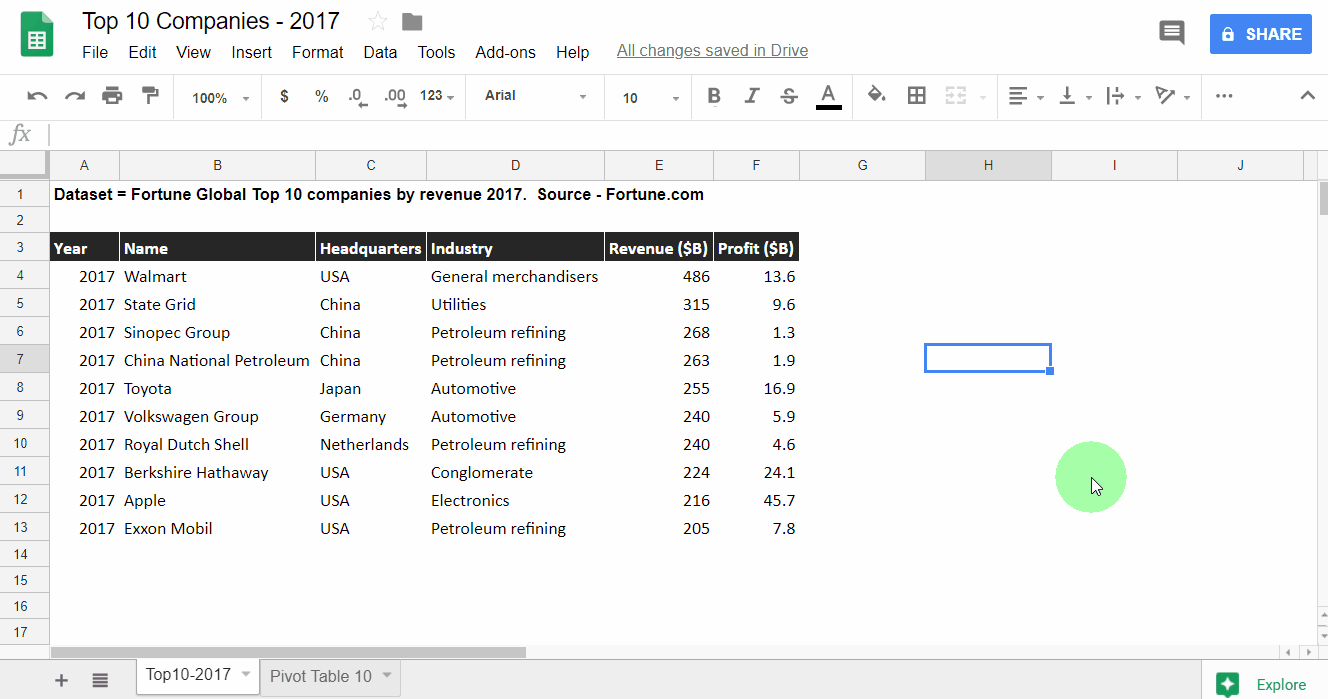Viewport: 1328px width, 699px height.
Task: Print the spreadsheet using printer icon
Action: tap(112, 96)
